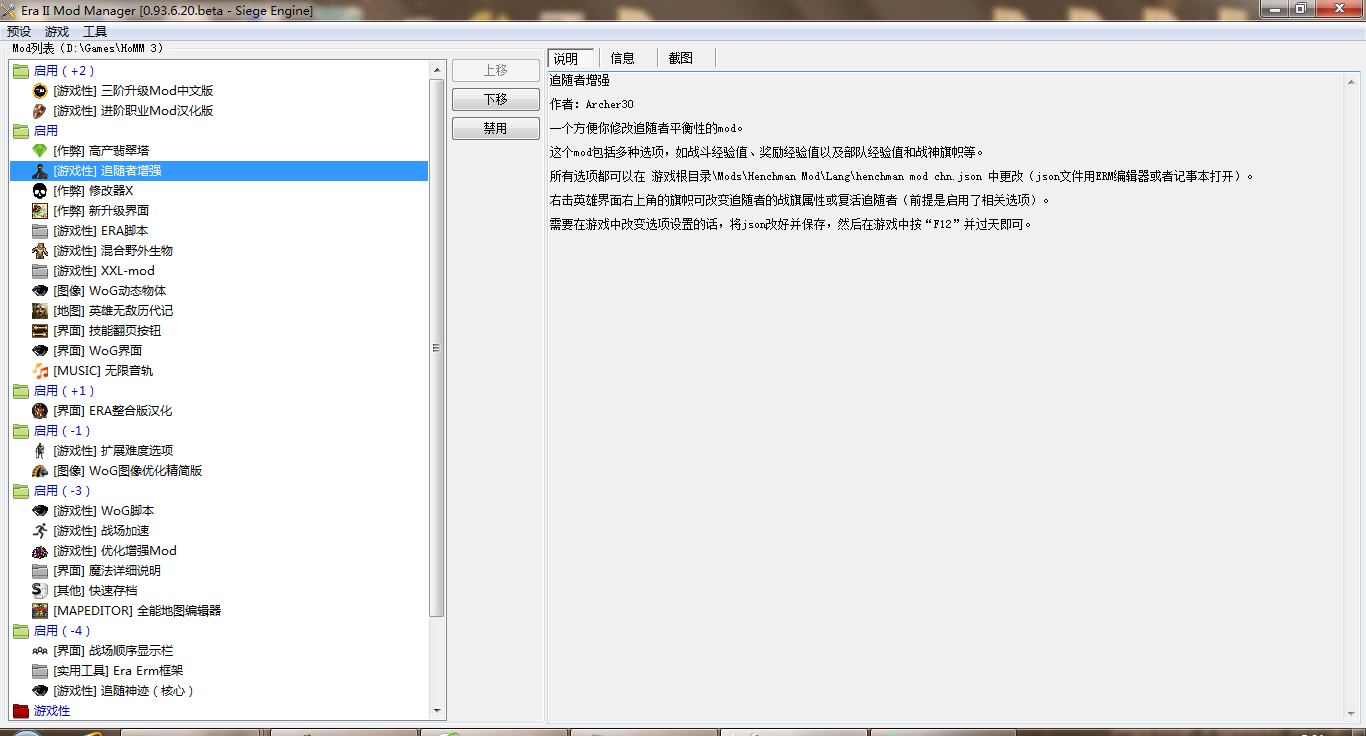Click the icon for 全能地图编辑器
The height and width of the screenshot is (736, 1366).
[39, 611]
